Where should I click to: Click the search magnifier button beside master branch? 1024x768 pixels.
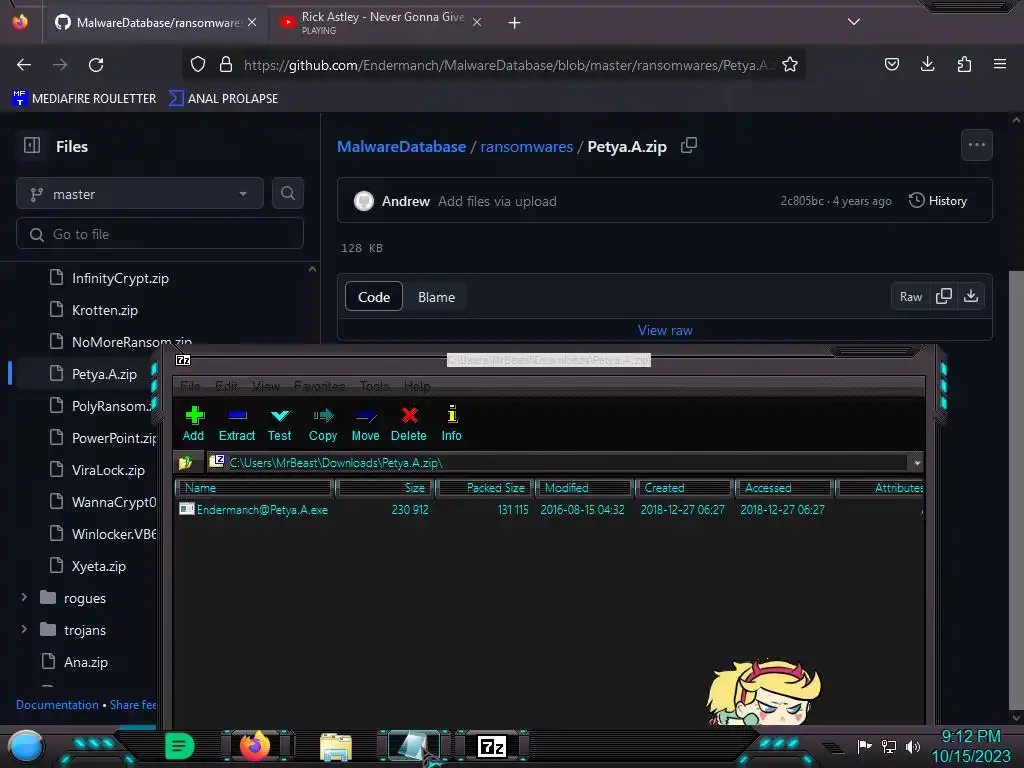point(287,193)
